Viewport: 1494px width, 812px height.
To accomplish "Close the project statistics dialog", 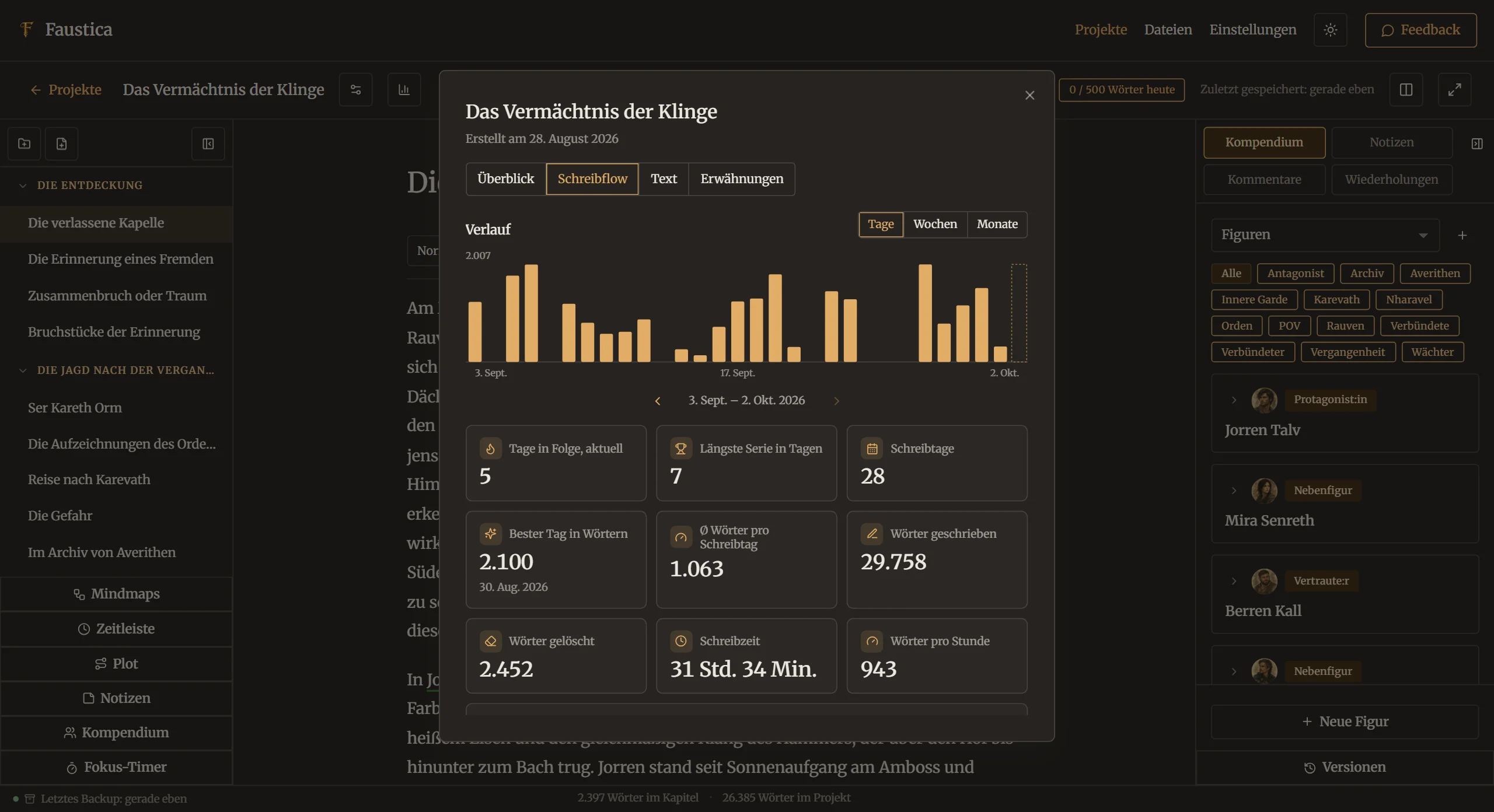I will (x=1029, y=95).
